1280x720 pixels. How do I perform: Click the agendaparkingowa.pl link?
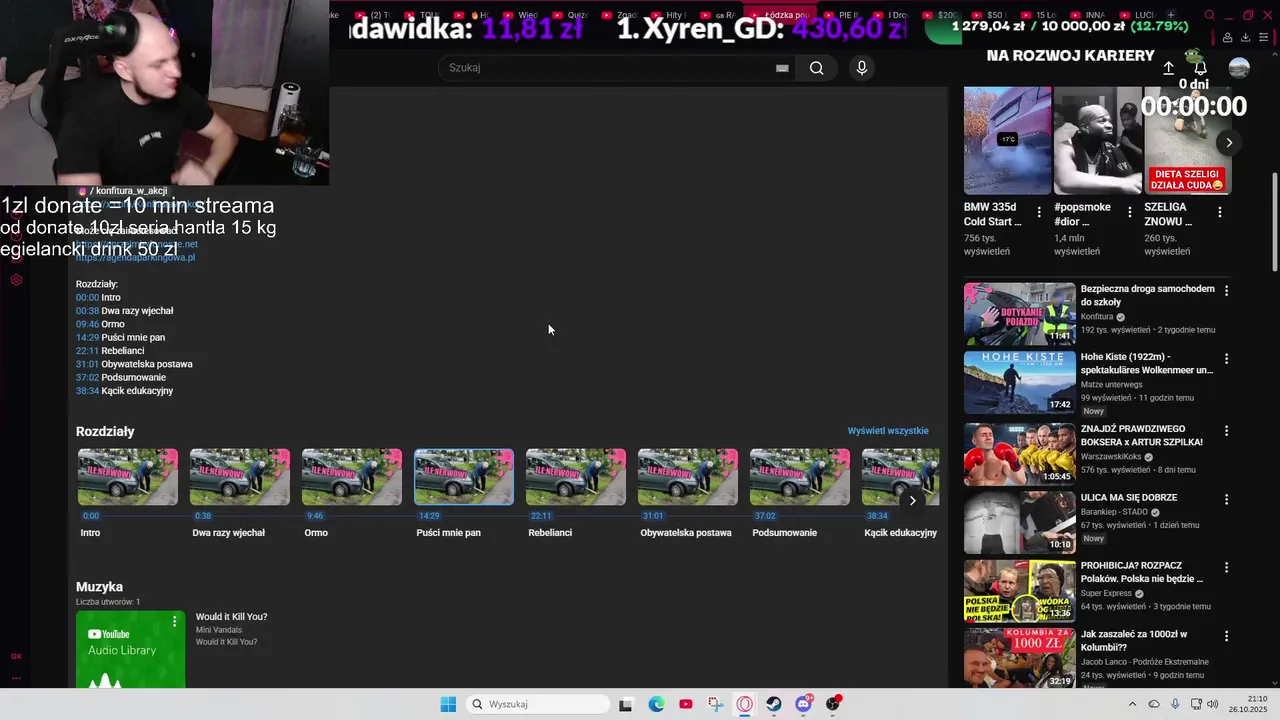135,257
